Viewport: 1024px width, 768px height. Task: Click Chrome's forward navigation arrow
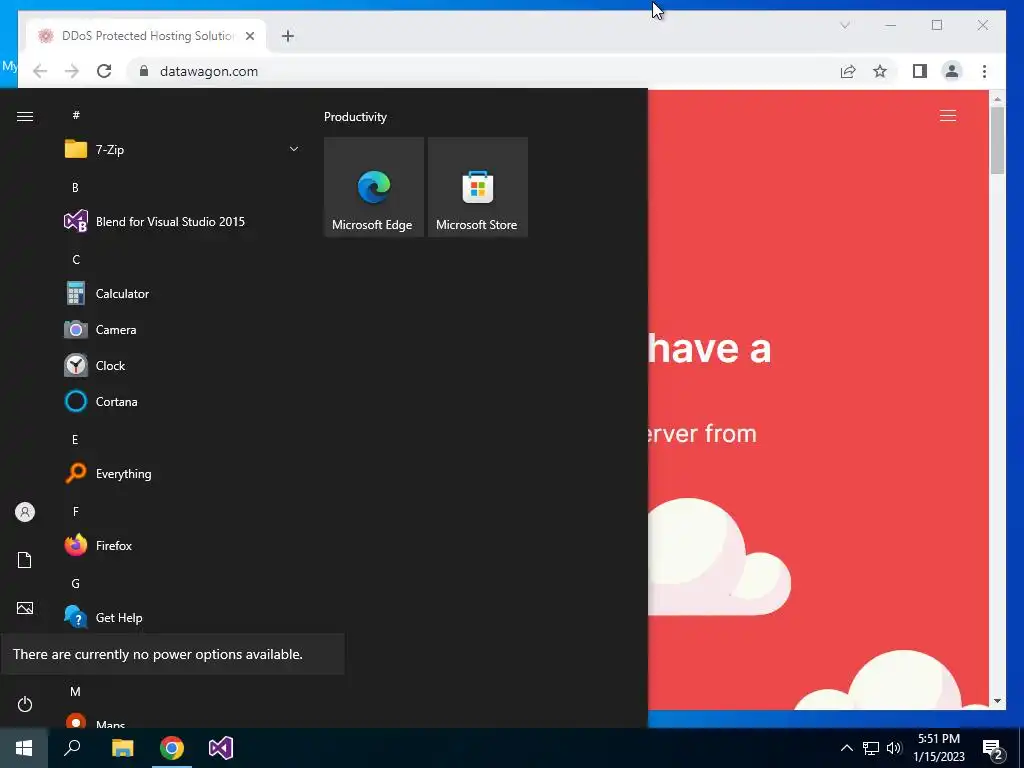72,71
